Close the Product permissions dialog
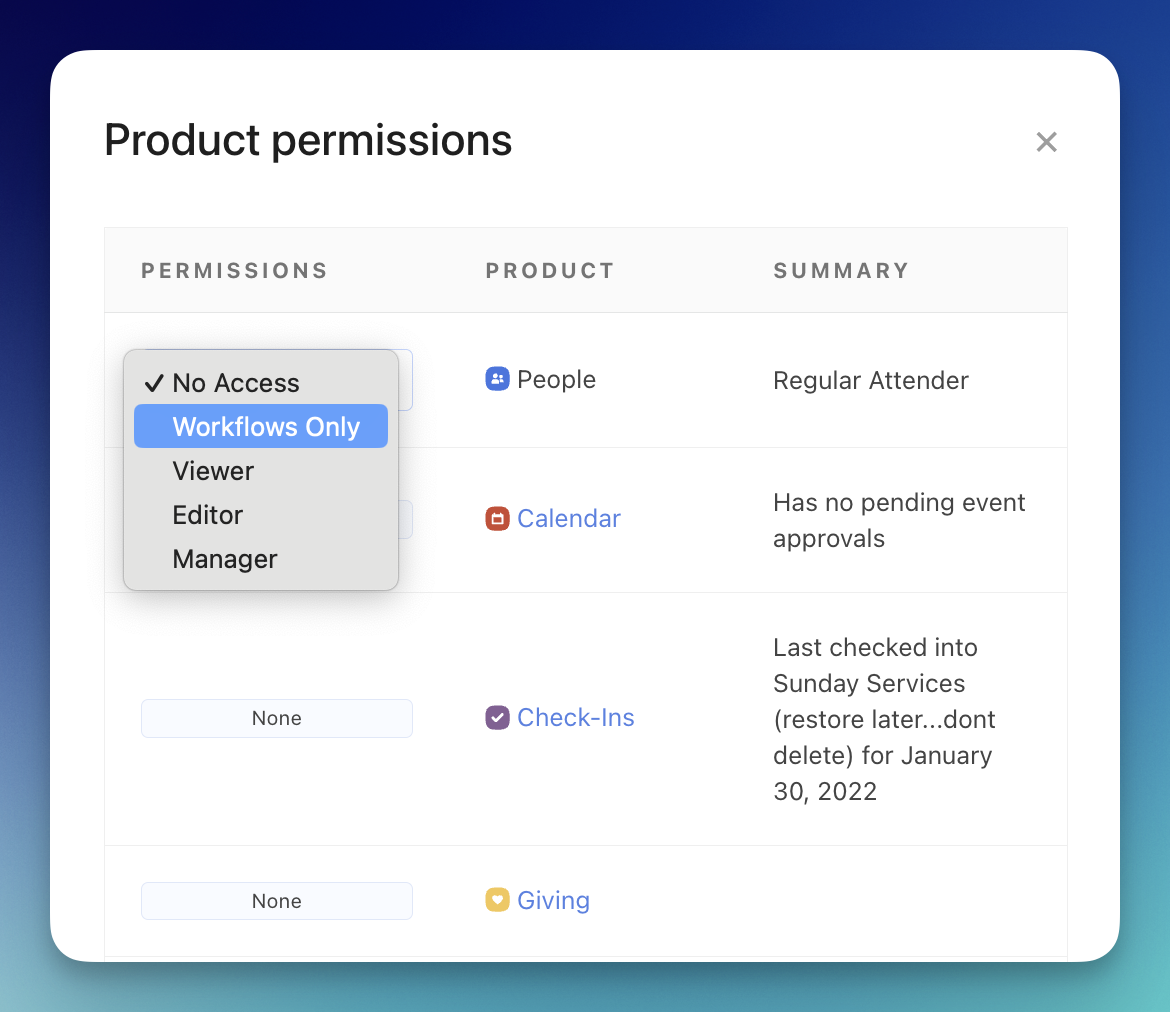1170x1012 pixels. [1046, 142]
